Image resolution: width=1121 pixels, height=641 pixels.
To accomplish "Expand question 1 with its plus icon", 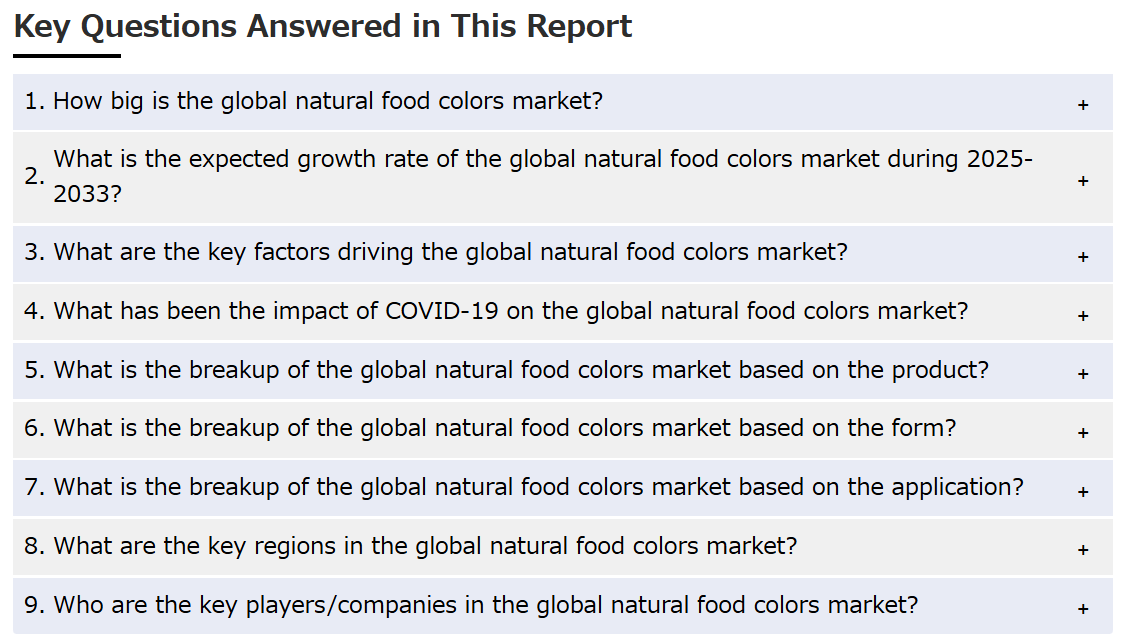I will 1082,105.
